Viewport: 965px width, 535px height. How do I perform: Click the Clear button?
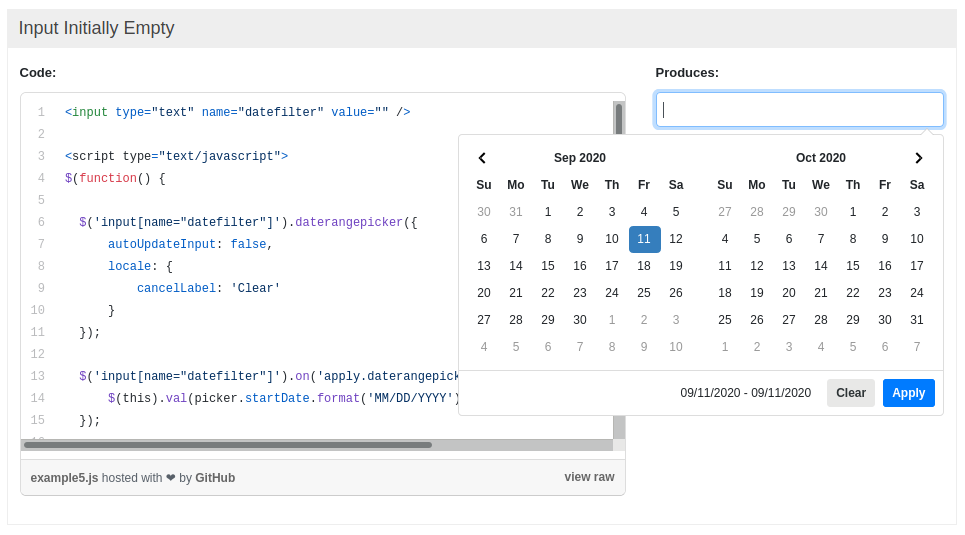[x=851, y=393]
